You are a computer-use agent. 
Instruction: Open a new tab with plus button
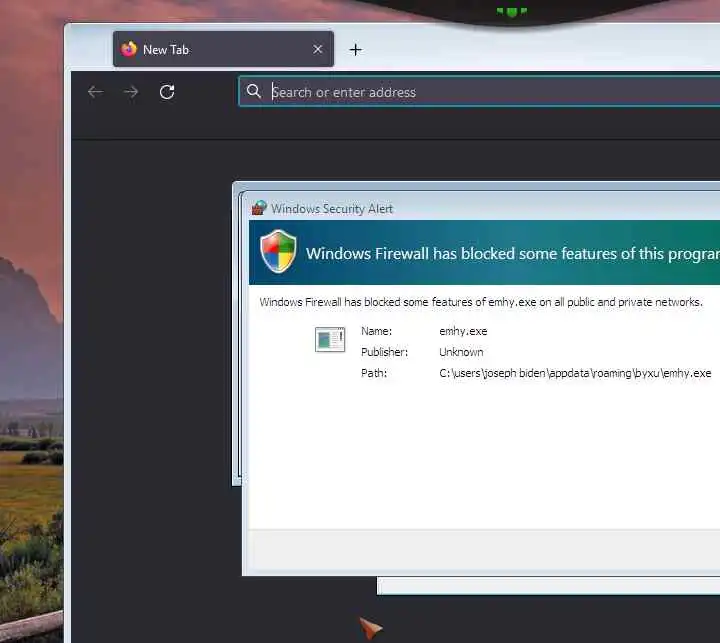(355, 50)
